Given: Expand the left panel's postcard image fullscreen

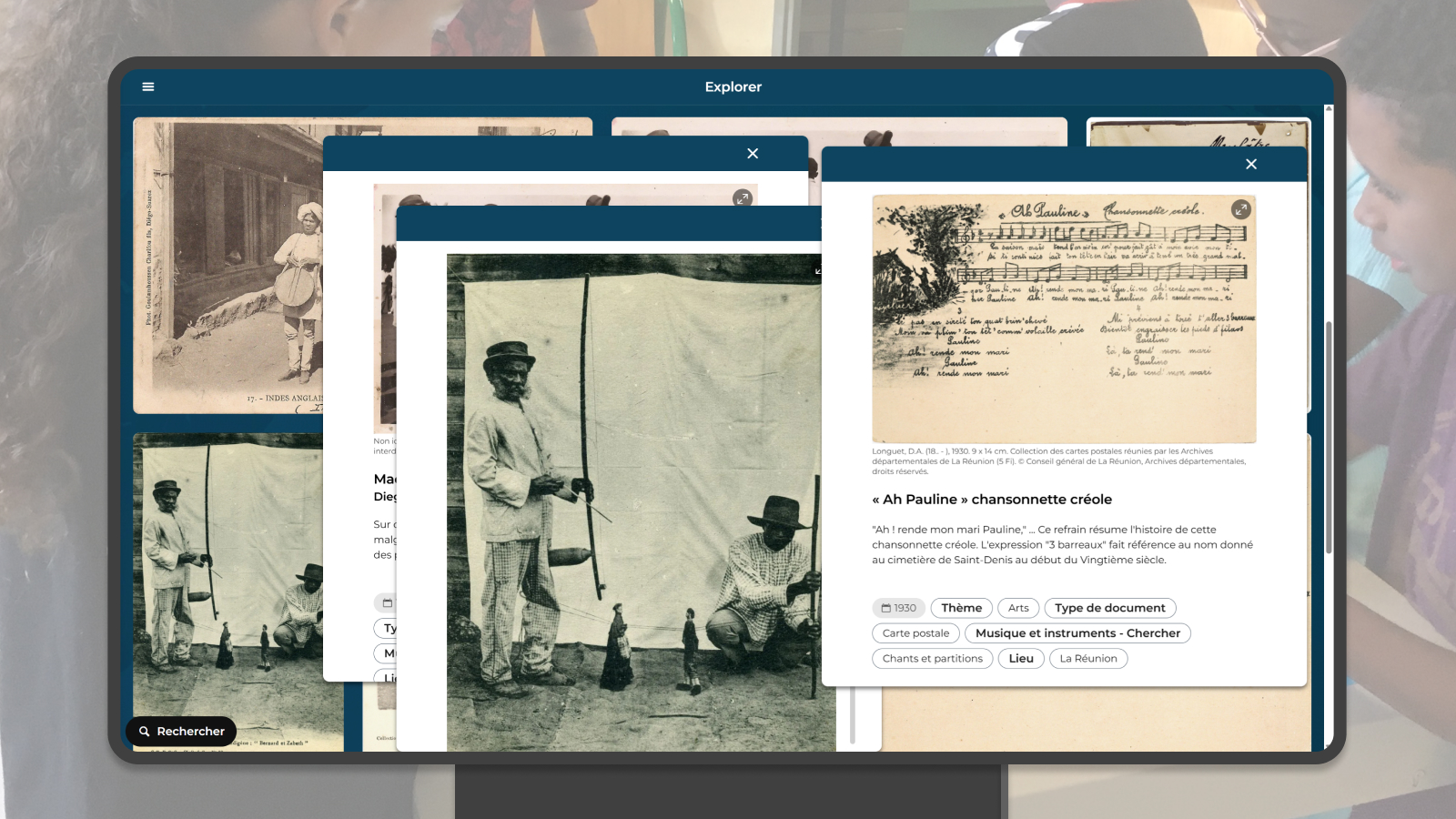Looking at the screenshot, I should (743, 197).
